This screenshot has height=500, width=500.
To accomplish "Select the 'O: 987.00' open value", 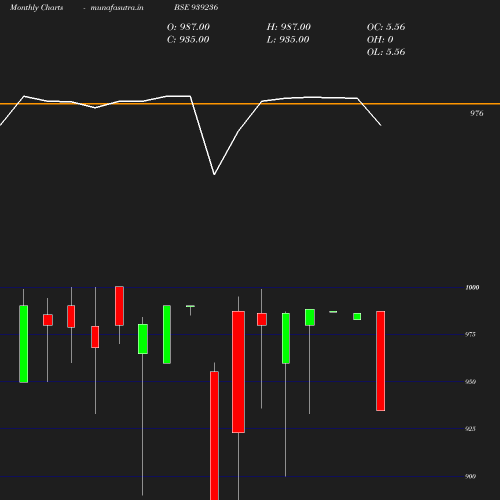I will 188,27.
